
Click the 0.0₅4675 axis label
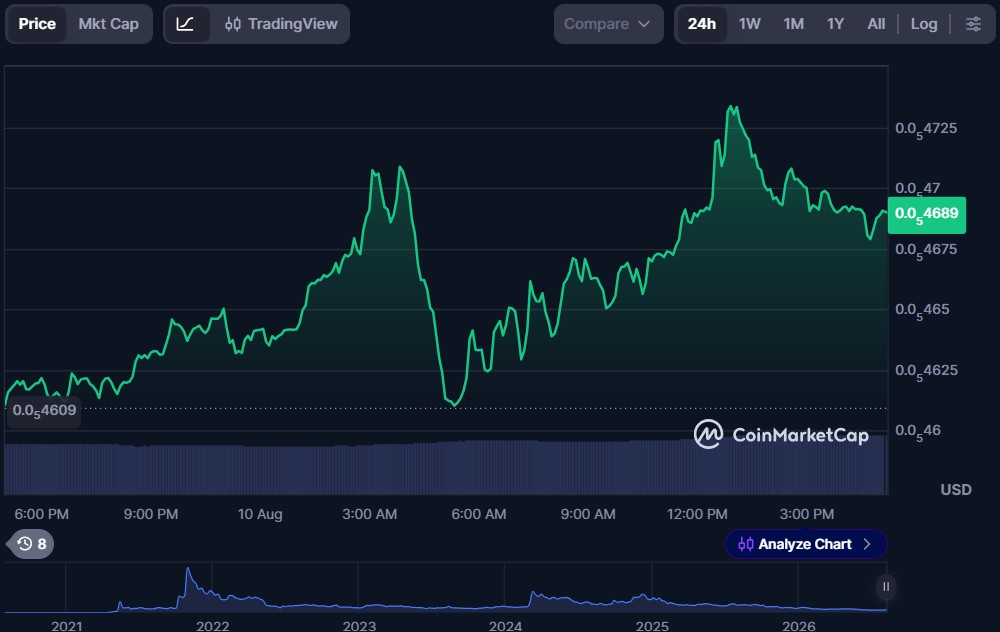point(926,251)
